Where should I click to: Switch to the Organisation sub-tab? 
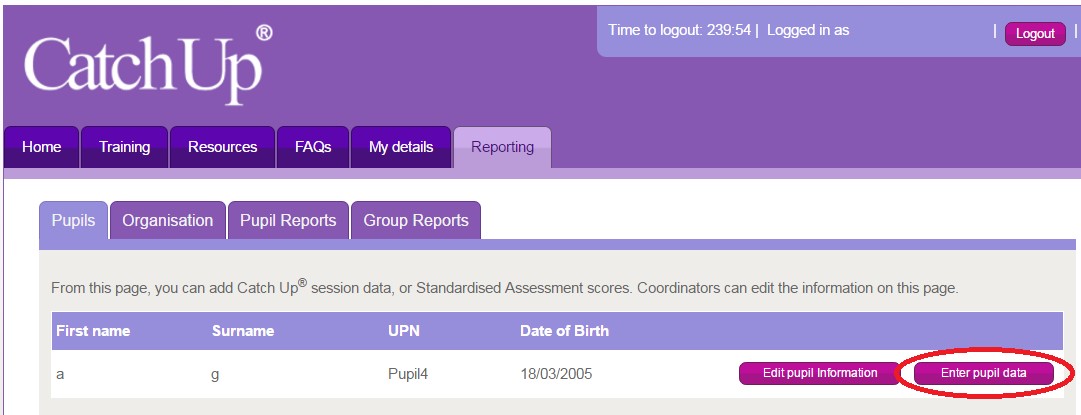click(168, 221)
